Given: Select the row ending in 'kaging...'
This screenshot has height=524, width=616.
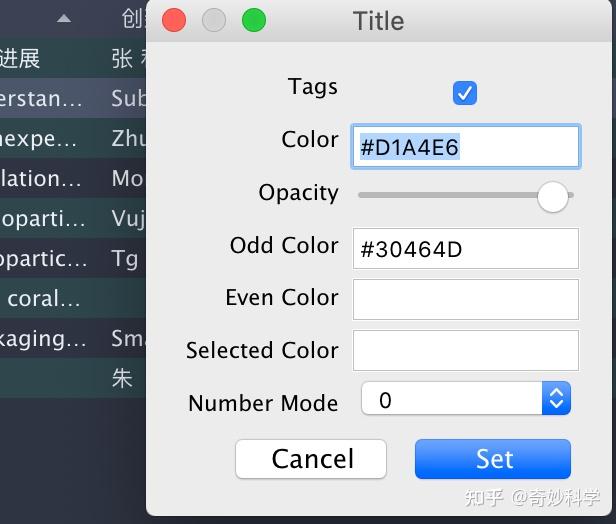Looking at the screenshot, I should 70,338.
